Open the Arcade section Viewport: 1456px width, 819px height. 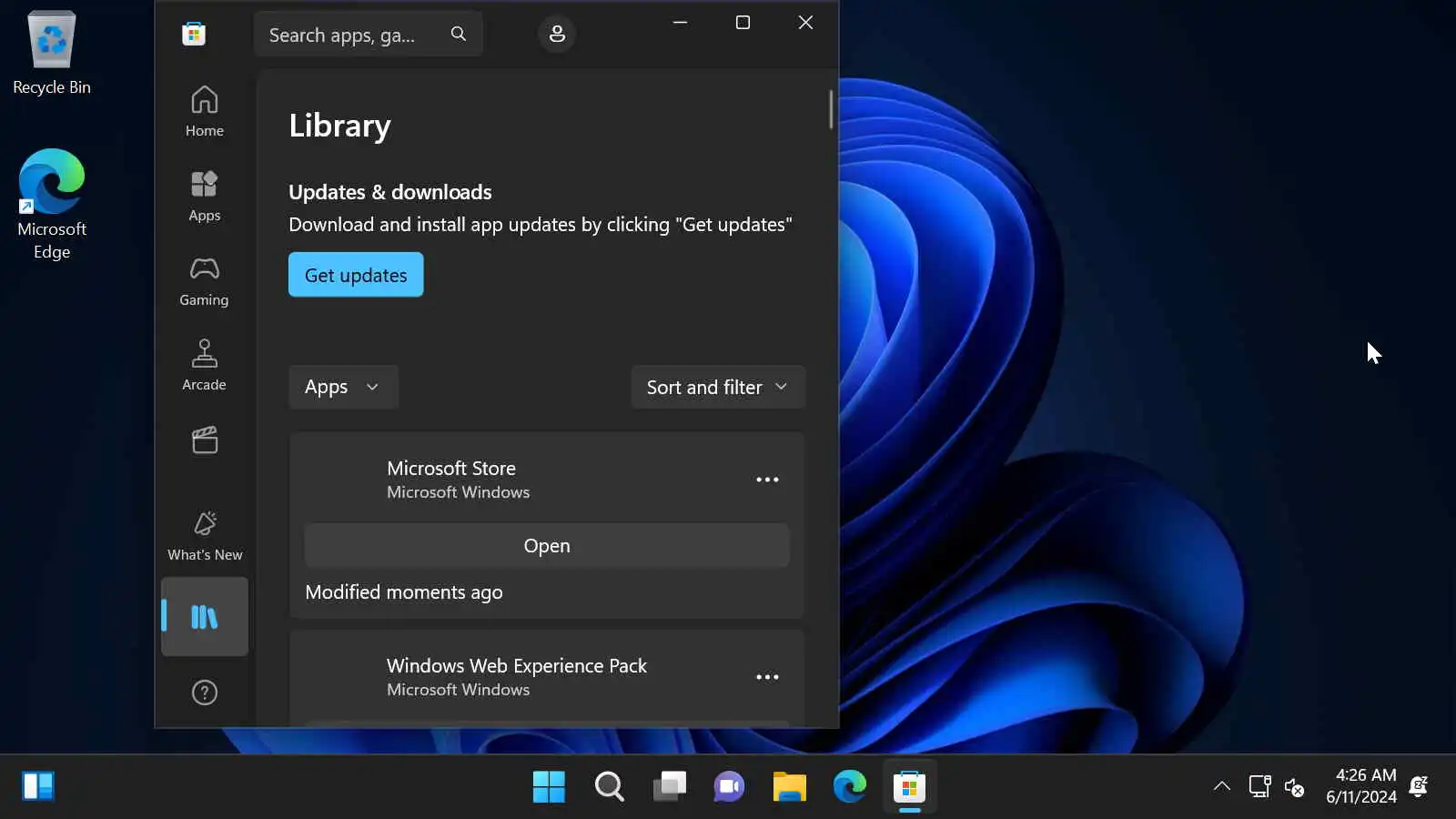pos(205,365)
